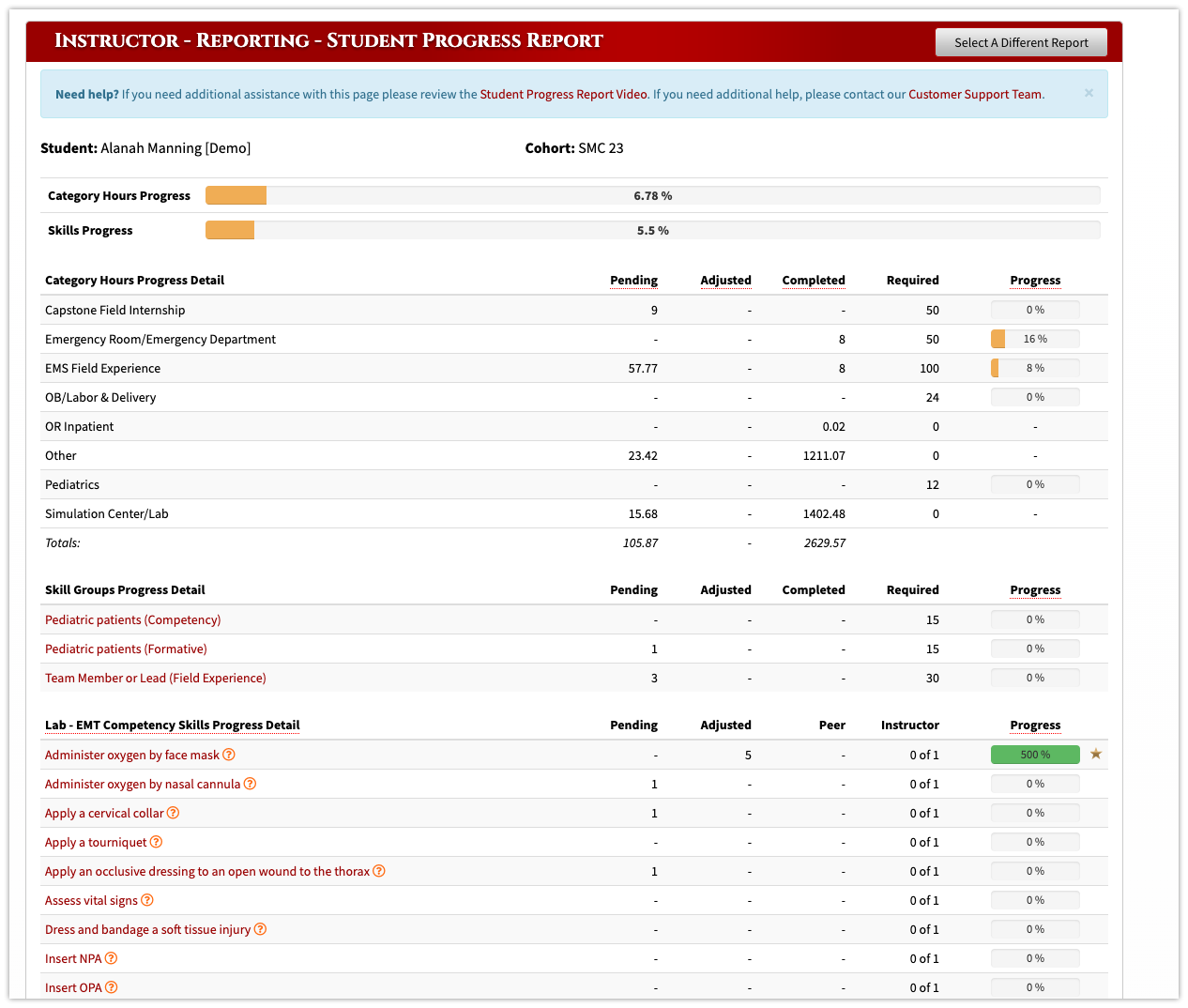Click Emergency Room/Emergency Department row label
The image size is (1188, 1008).
(160, 339)
